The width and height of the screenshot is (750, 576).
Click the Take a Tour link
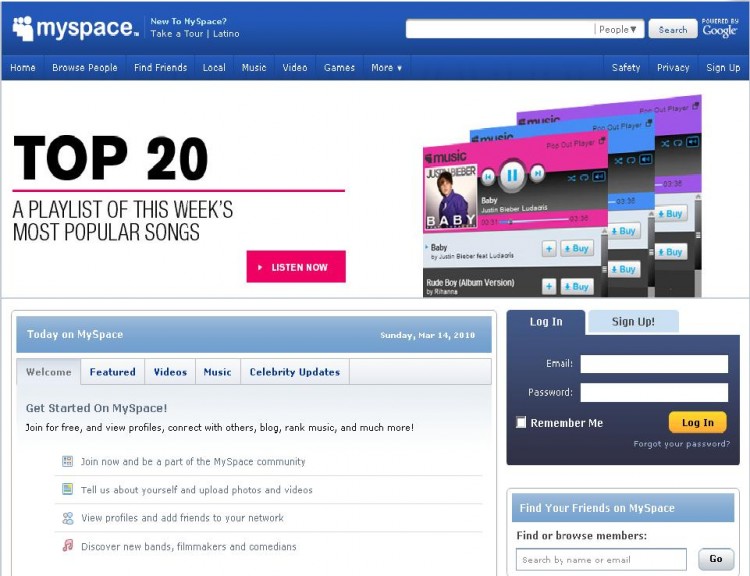pyautogui.click(x=176, y=34)
